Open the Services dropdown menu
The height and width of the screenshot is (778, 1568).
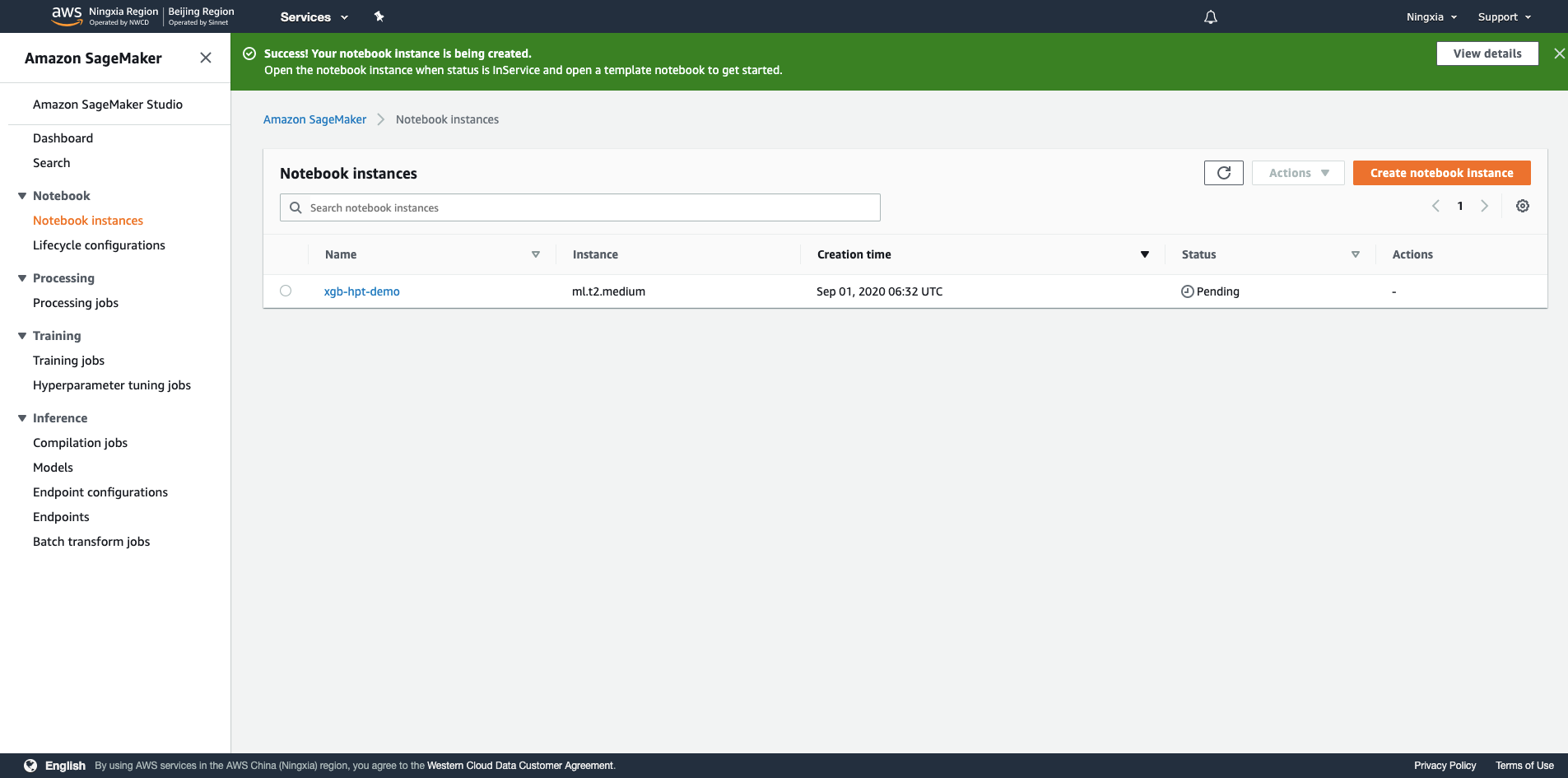pos(314,16)
